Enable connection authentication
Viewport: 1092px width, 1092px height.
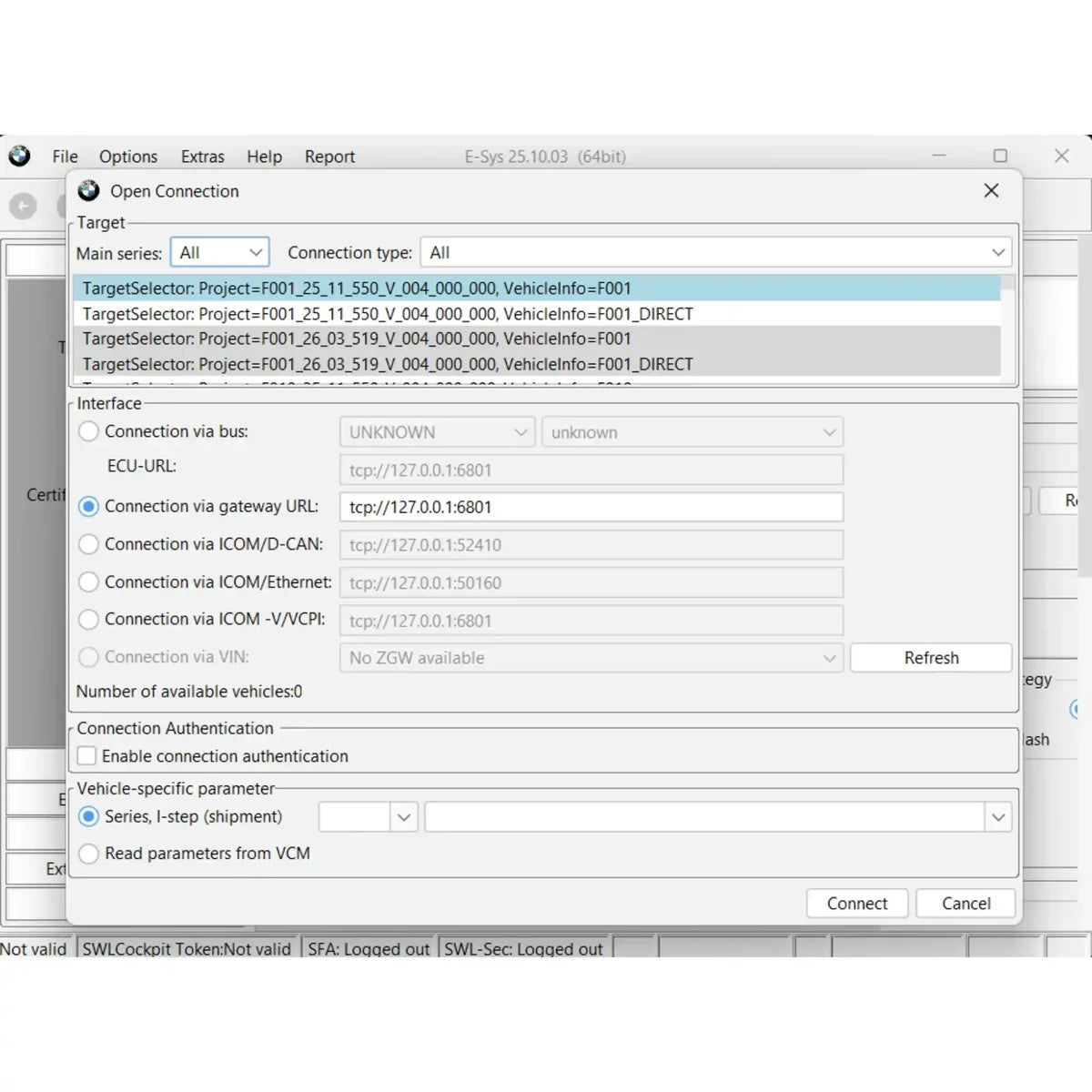pyautogui.click(x=86, y=755)
